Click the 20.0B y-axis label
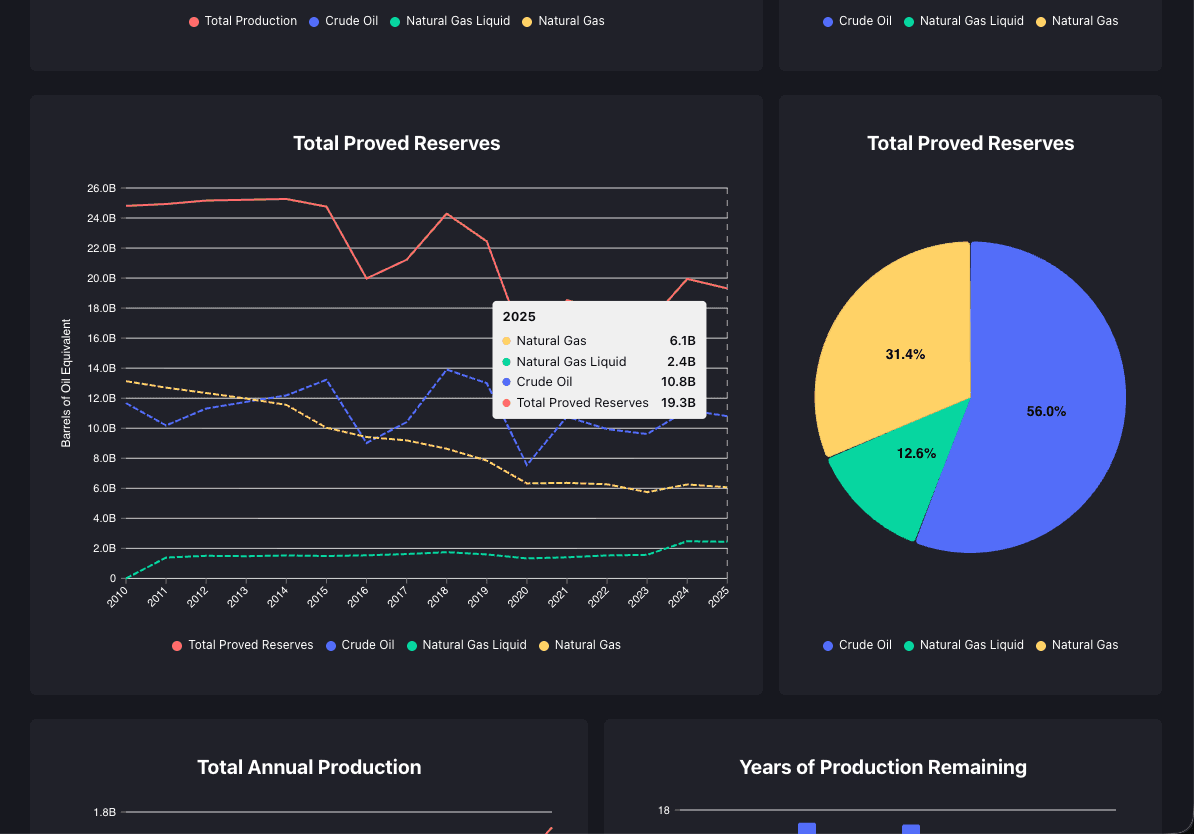Viewport: 1194px width, 834px height. coord(101,278)
